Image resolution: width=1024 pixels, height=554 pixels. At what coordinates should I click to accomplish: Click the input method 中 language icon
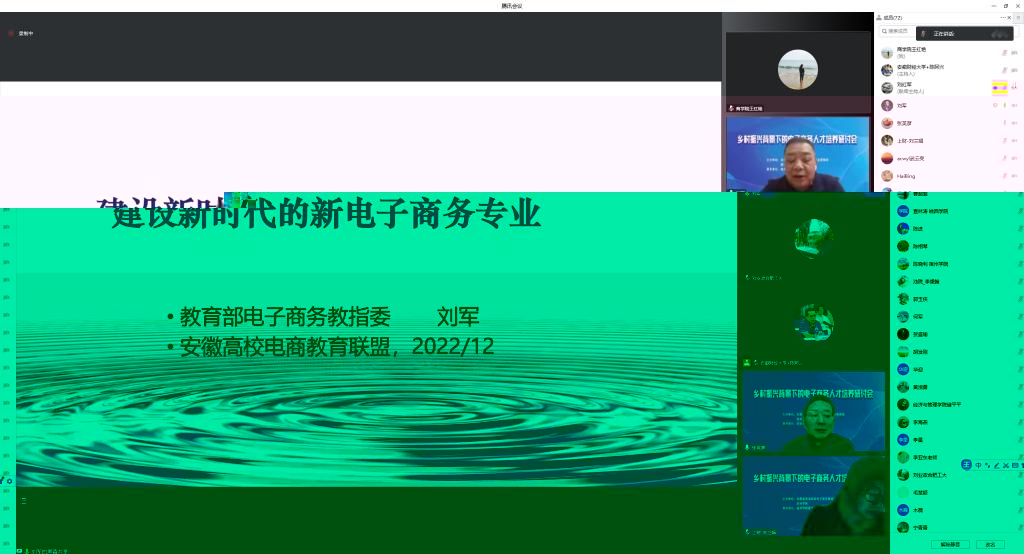coord(978,465)
